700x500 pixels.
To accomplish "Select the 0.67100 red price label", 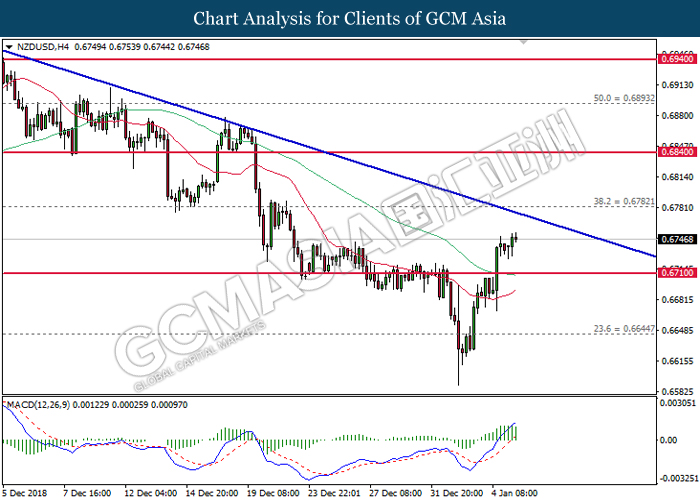I will [677, 273].
